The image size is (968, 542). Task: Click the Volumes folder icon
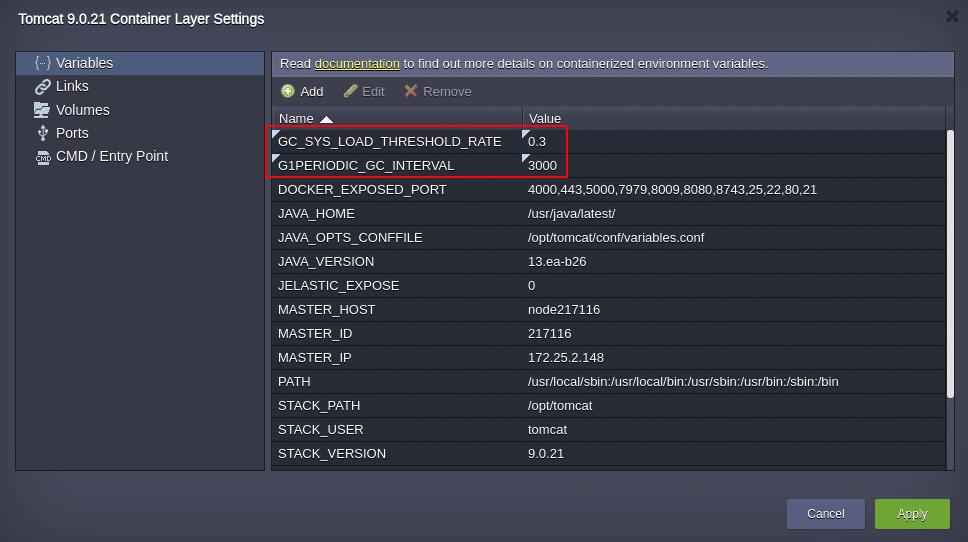click(42, 110)
